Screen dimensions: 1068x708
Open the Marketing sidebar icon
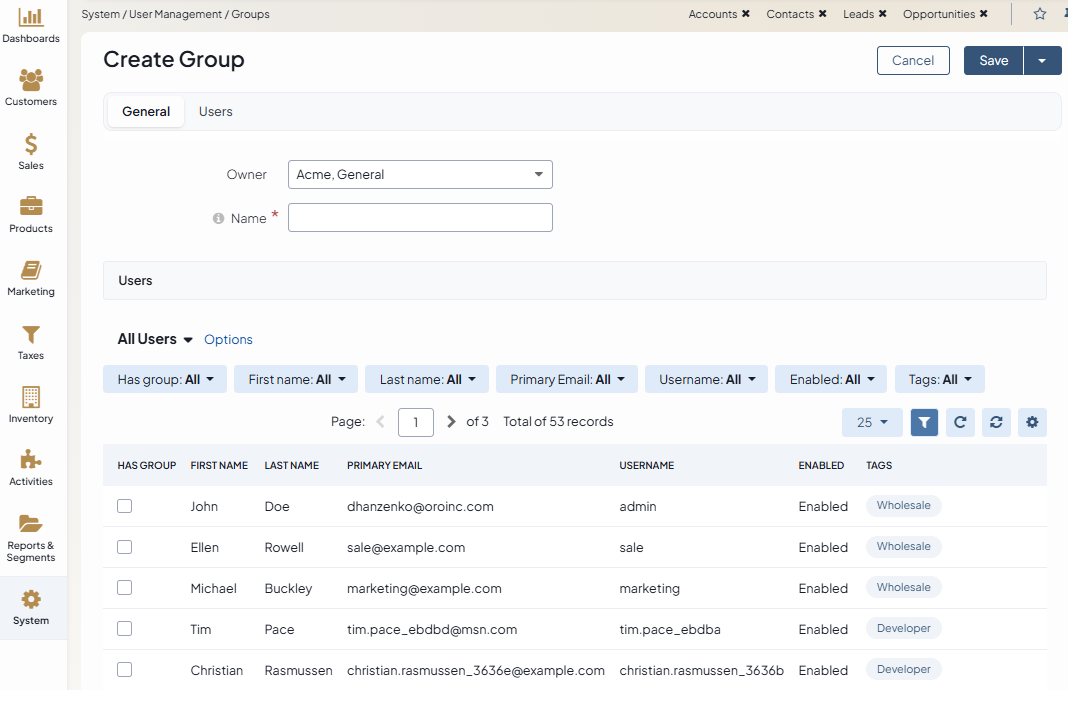[x=31, y=271]
